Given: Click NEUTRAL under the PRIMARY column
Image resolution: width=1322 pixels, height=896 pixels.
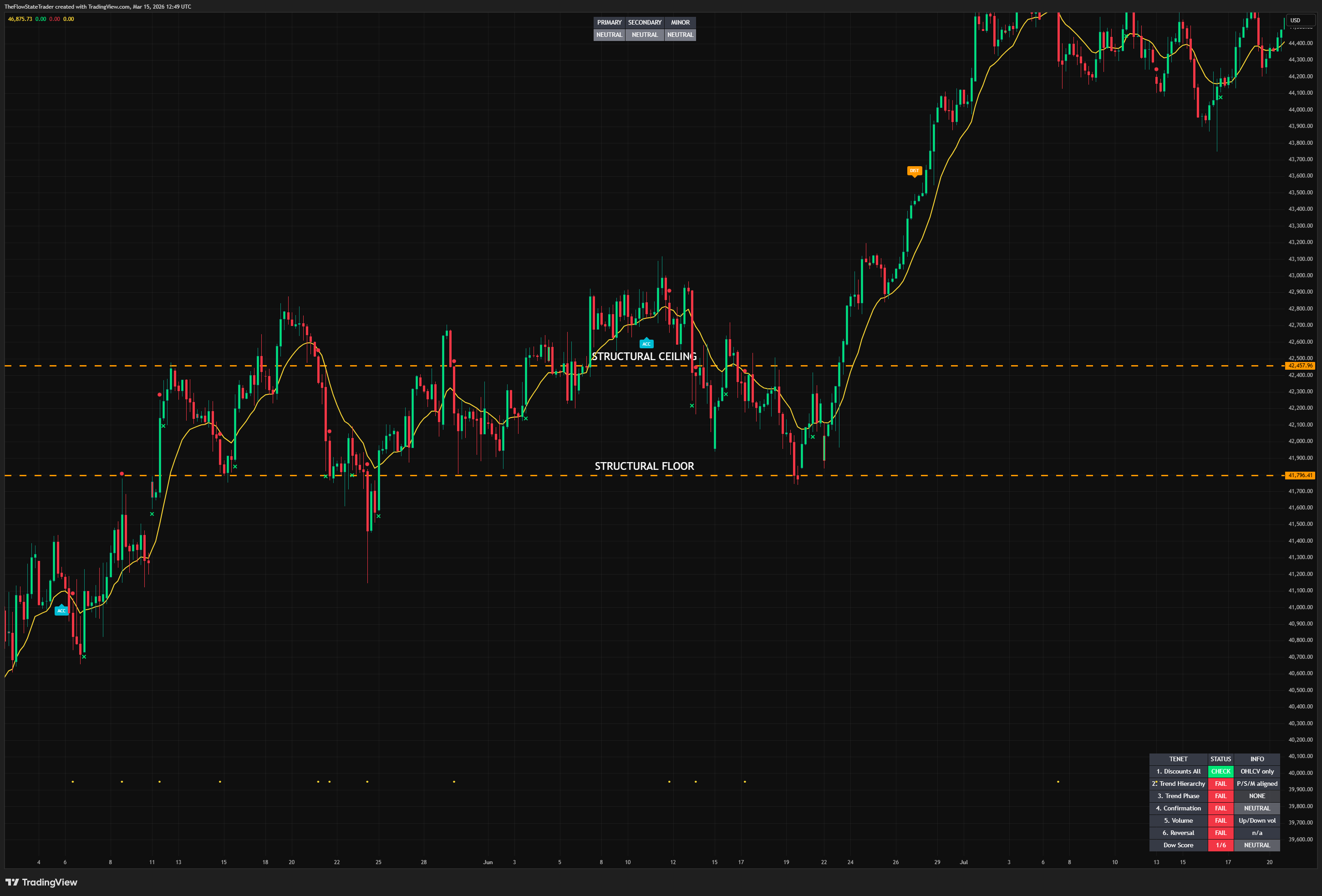Looking at the screenshot, I should click(x=609, y=35).
